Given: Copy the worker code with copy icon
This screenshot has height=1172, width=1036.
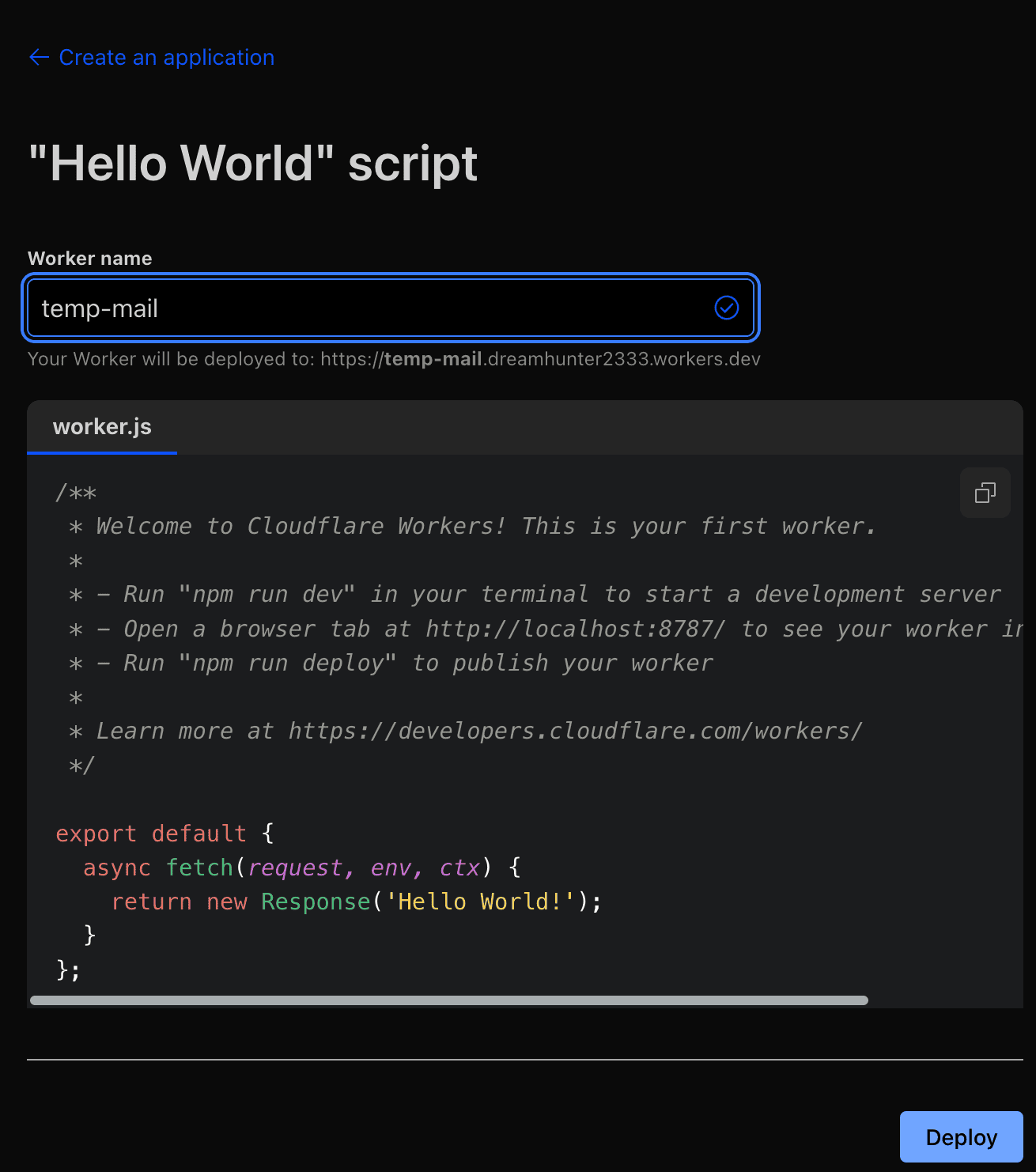Looking at the screenshot, I should [985, 493].
